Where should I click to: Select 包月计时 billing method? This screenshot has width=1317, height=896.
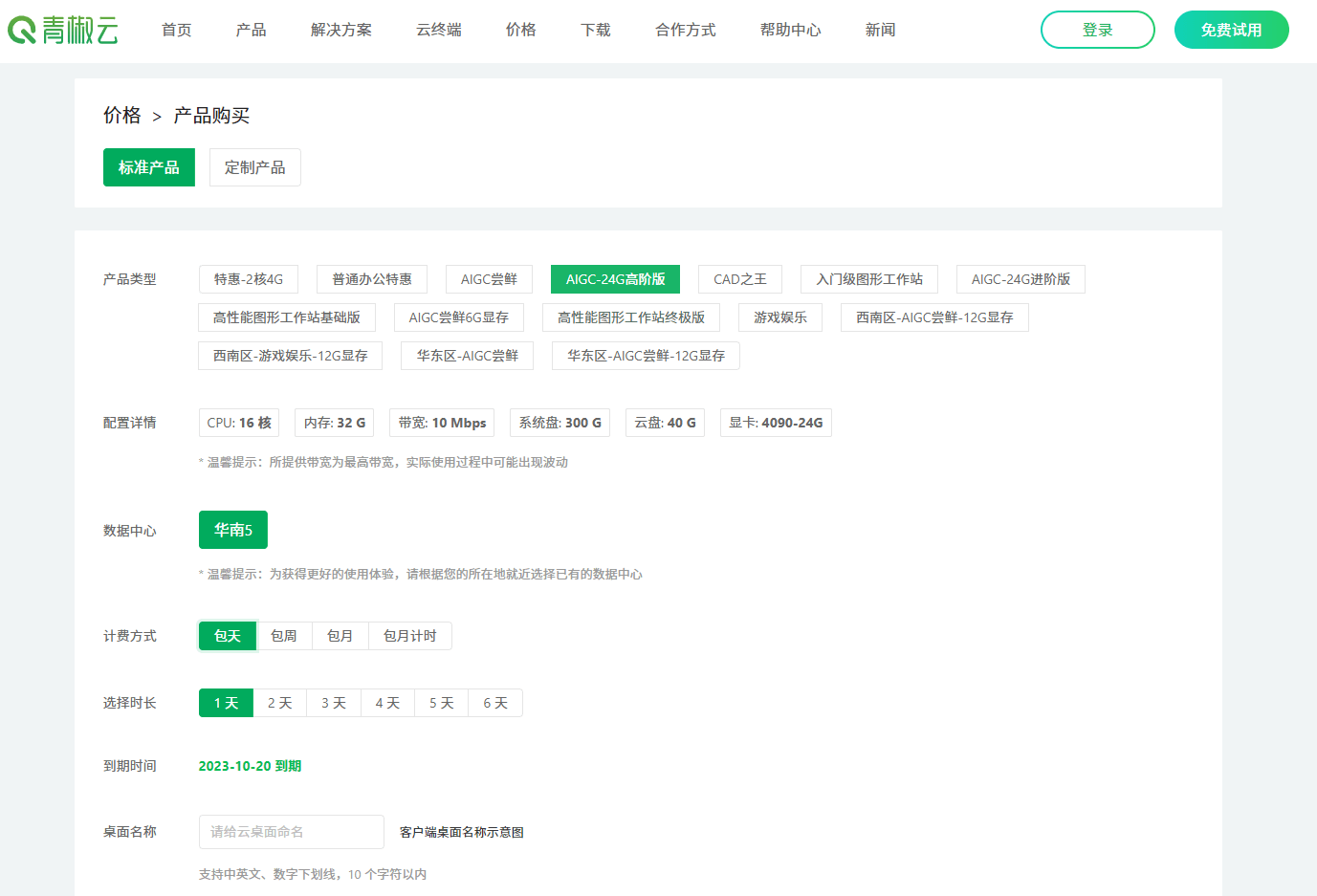tap(410, 636)
